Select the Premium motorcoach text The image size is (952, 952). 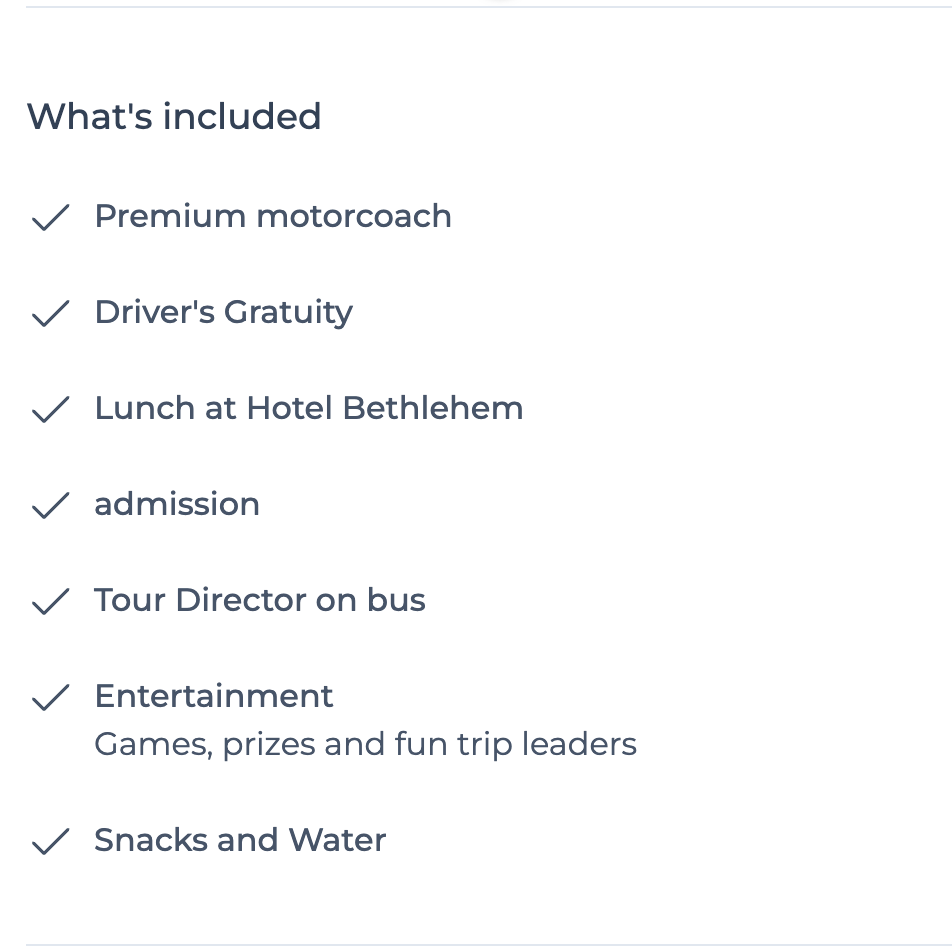pos(273,216)
